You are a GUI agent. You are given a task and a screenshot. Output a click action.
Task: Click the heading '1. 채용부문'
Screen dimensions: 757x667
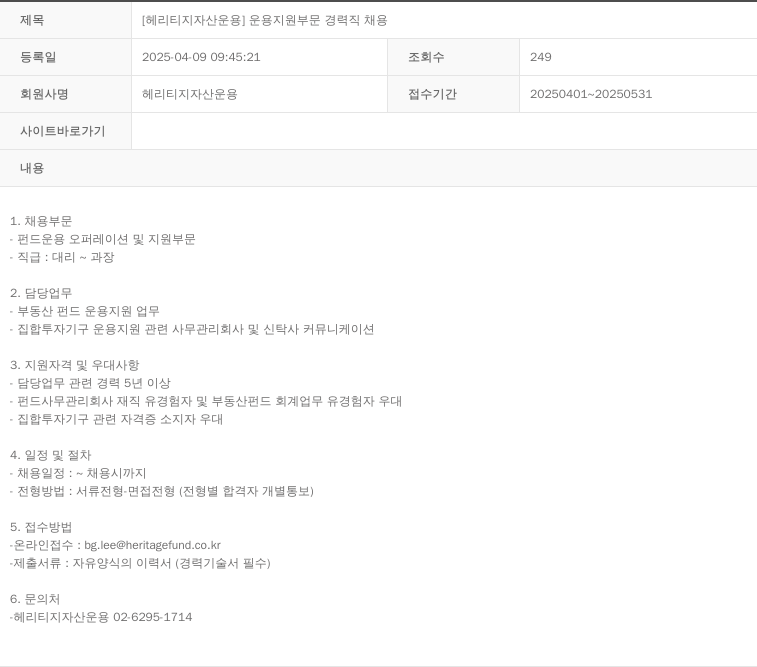point(41,221)
